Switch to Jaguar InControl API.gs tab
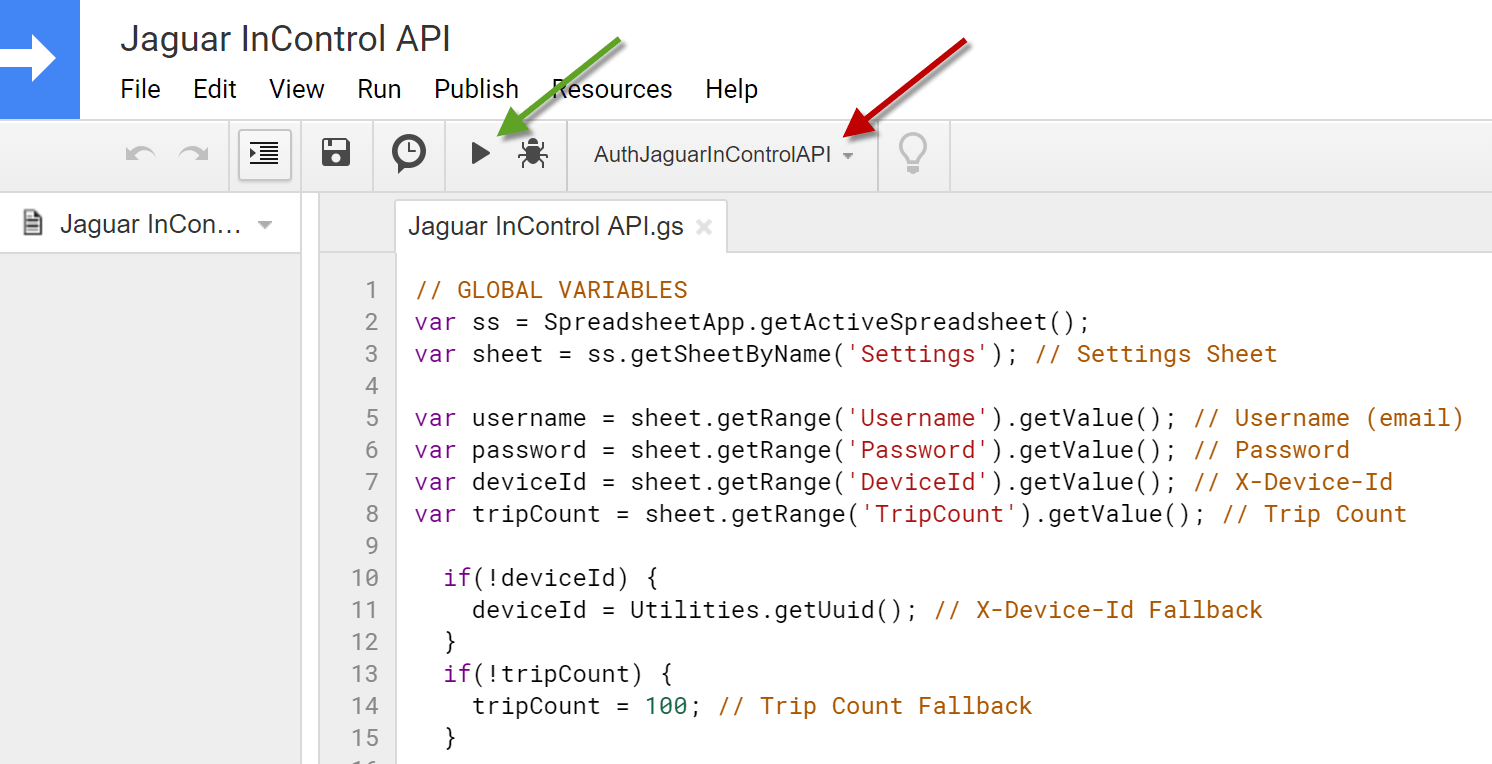 (x=546, y=227)
